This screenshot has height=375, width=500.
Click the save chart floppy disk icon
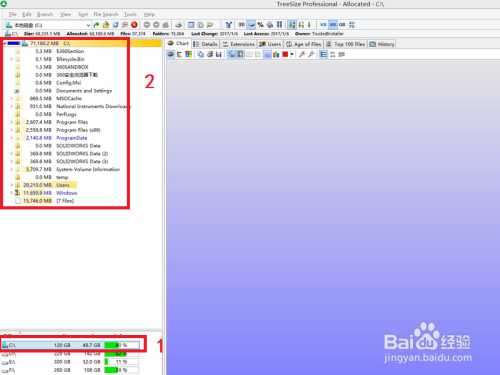(x=218, y=54)
